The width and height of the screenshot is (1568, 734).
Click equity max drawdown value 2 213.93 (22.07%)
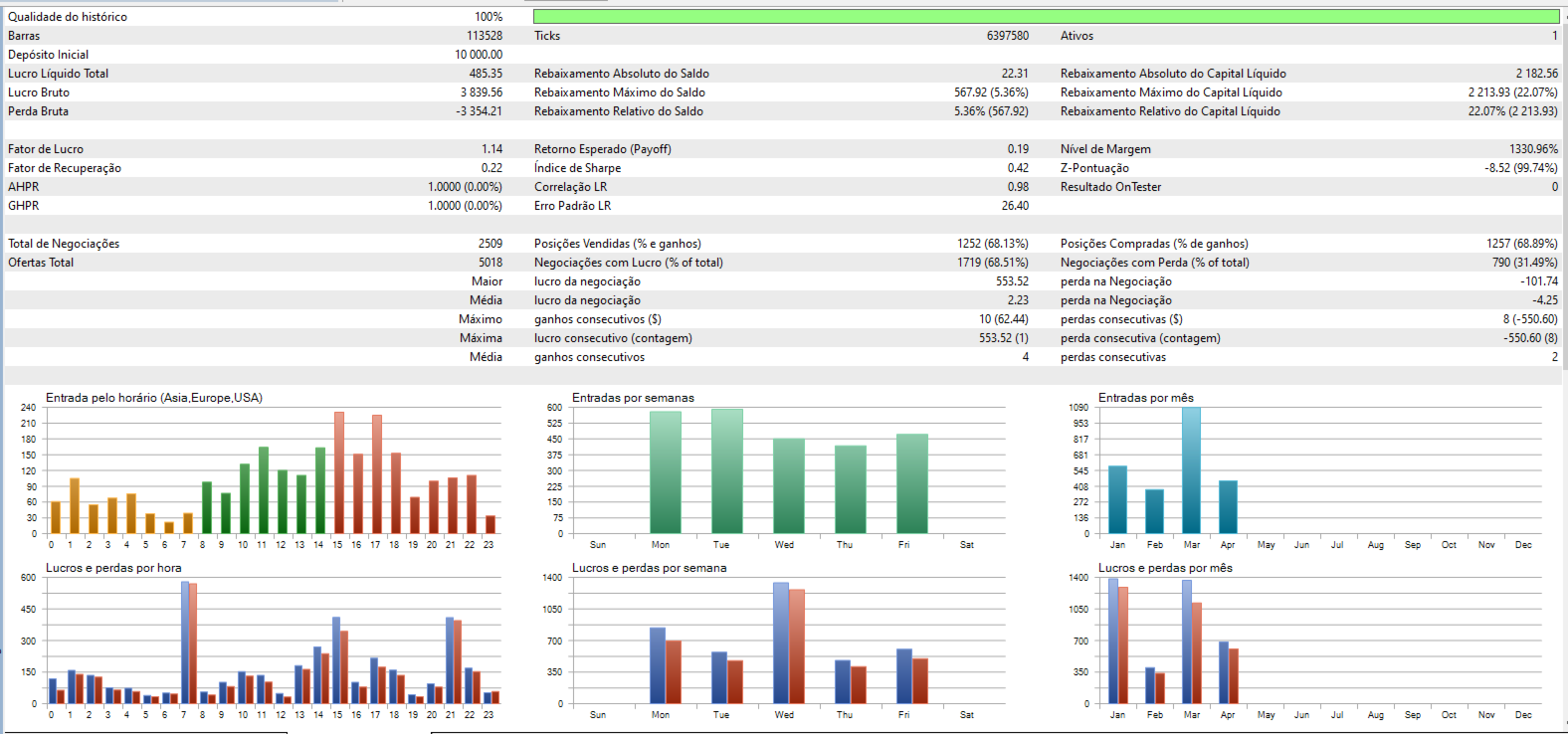coord(1513,92)
